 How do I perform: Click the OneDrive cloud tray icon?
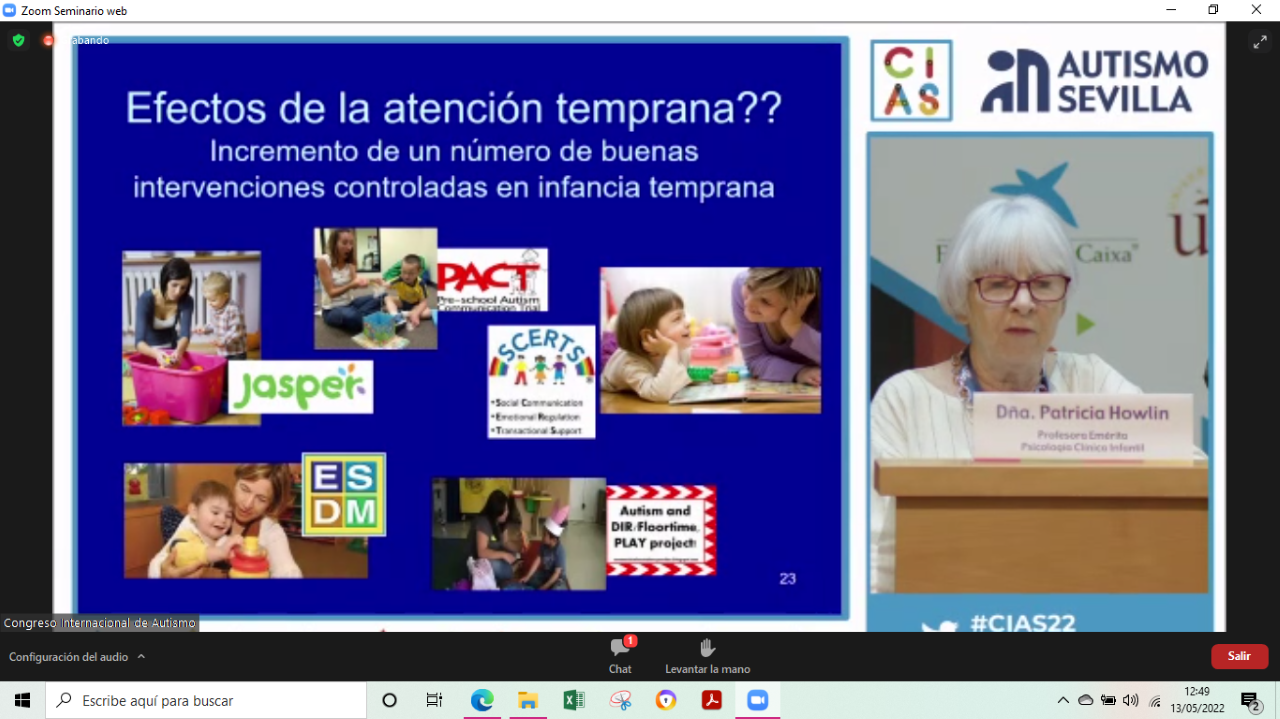[1086, 700]
